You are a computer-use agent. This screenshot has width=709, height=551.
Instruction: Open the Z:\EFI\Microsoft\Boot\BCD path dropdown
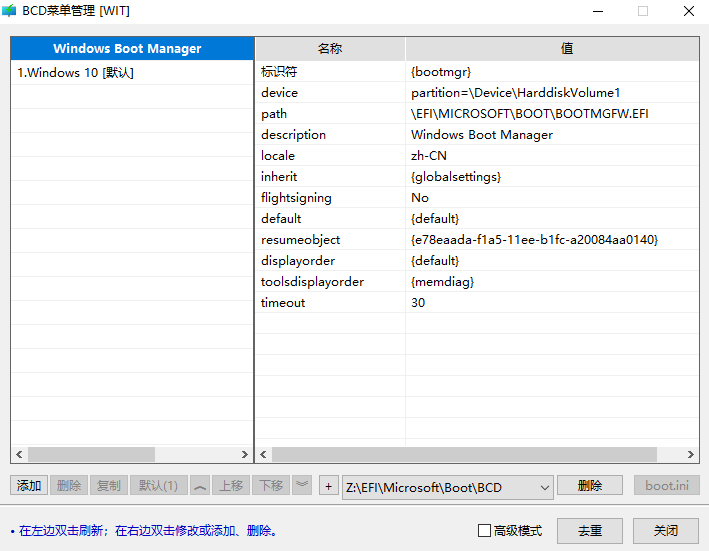[544, 488]
